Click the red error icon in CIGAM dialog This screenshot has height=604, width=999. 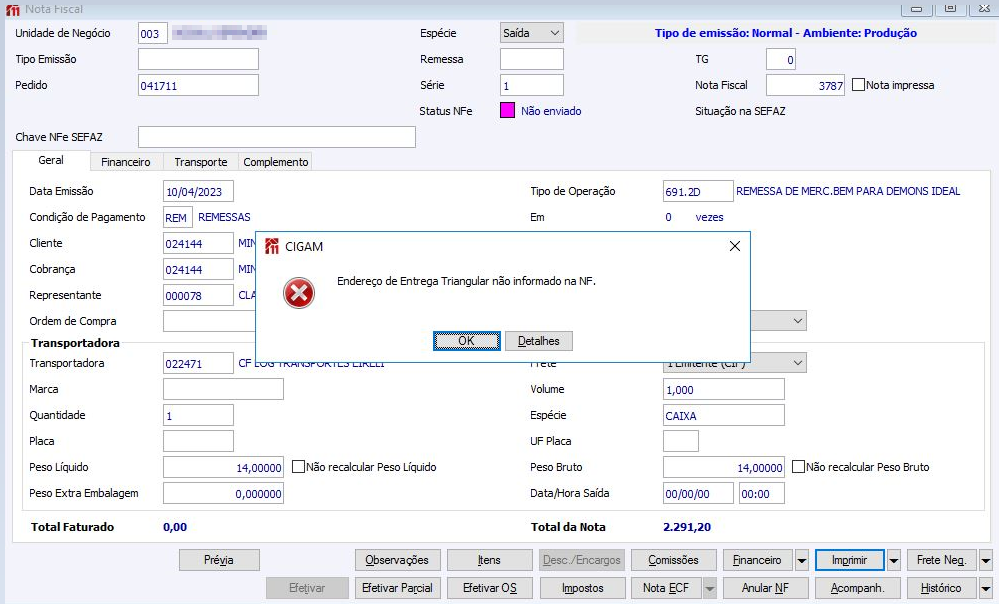299,293
